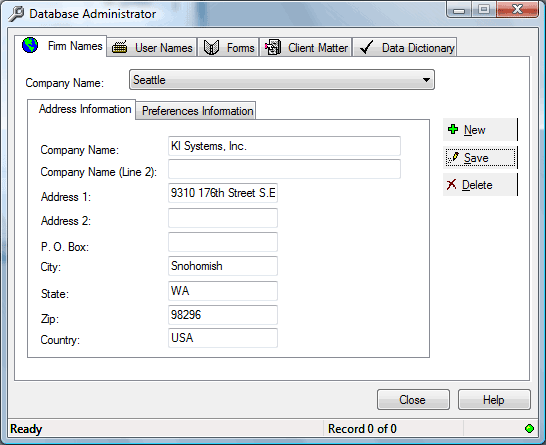Viewport: 546px width, 445px height.
Task: Click the globe icon on Firm Names tab
Action: pos(30,45)
